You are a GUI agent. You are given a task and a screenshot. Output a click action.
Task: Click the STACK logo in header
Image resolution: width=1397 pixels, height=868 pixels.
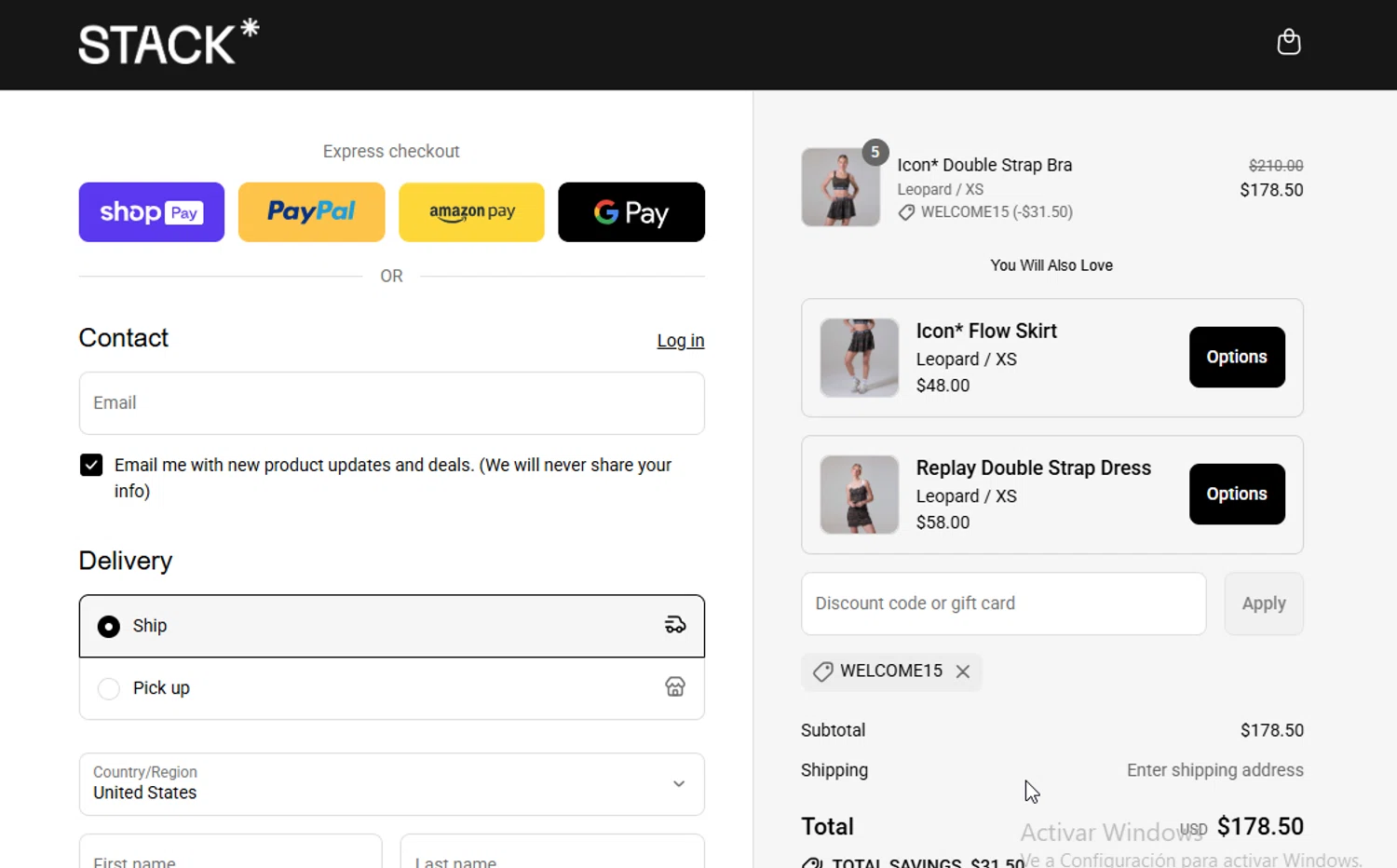[169, 42]
